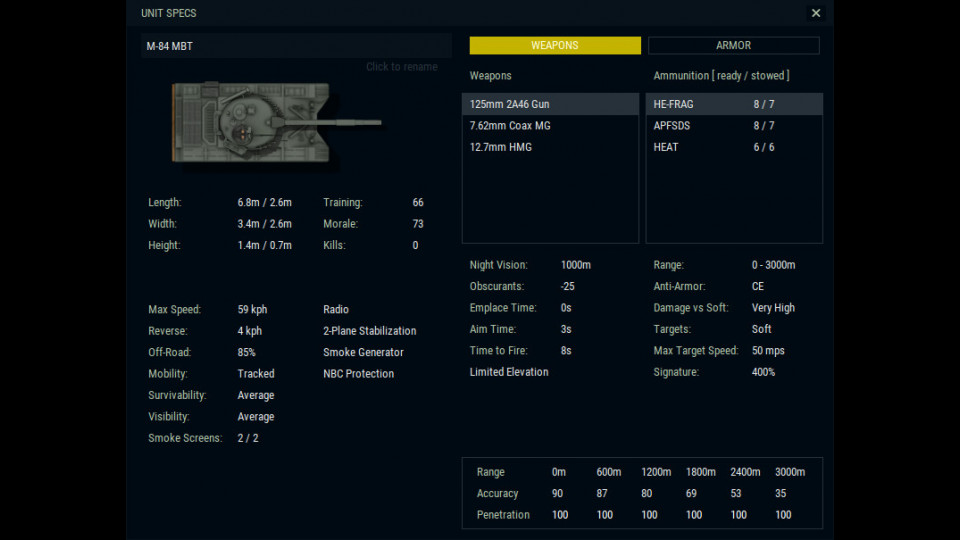Click the Damage vs Soft value Very High
960x540 pixels.
[x=773, y=307]
